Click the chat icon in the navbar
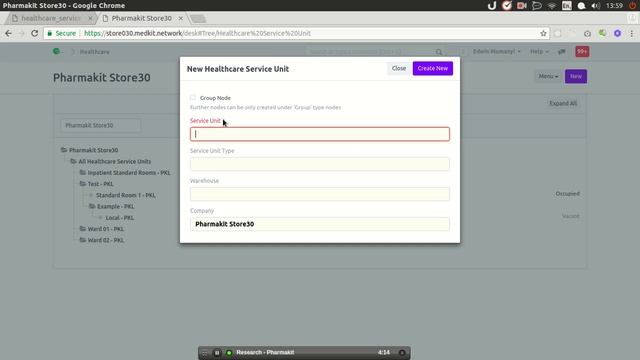Image resolution: width=640 pixels, height=360 pixels. click(x=562, y=51)
